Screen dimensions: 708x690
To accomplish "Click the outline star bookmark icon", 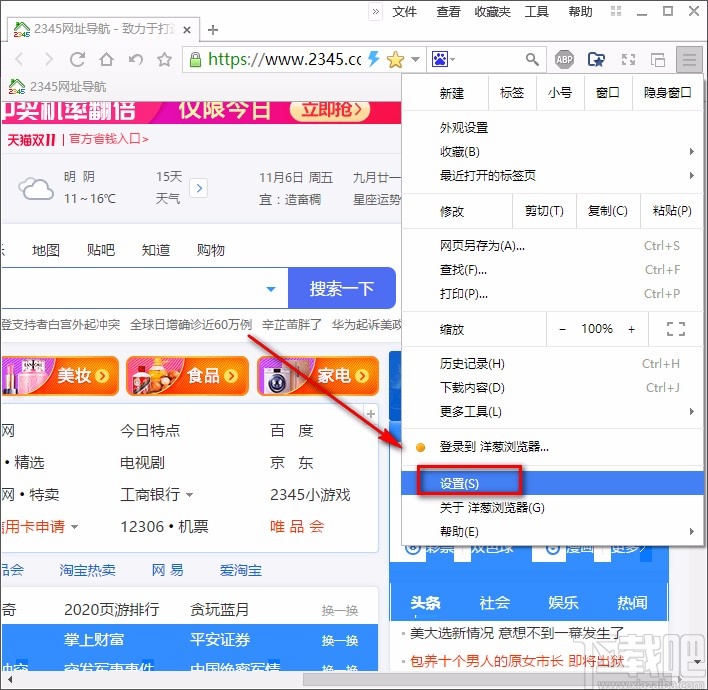I will (x=164, y=59).
